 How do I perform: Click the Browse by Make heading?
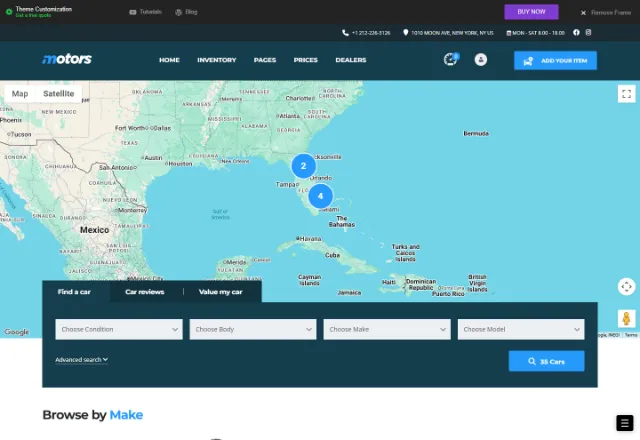tap(93, 415)
